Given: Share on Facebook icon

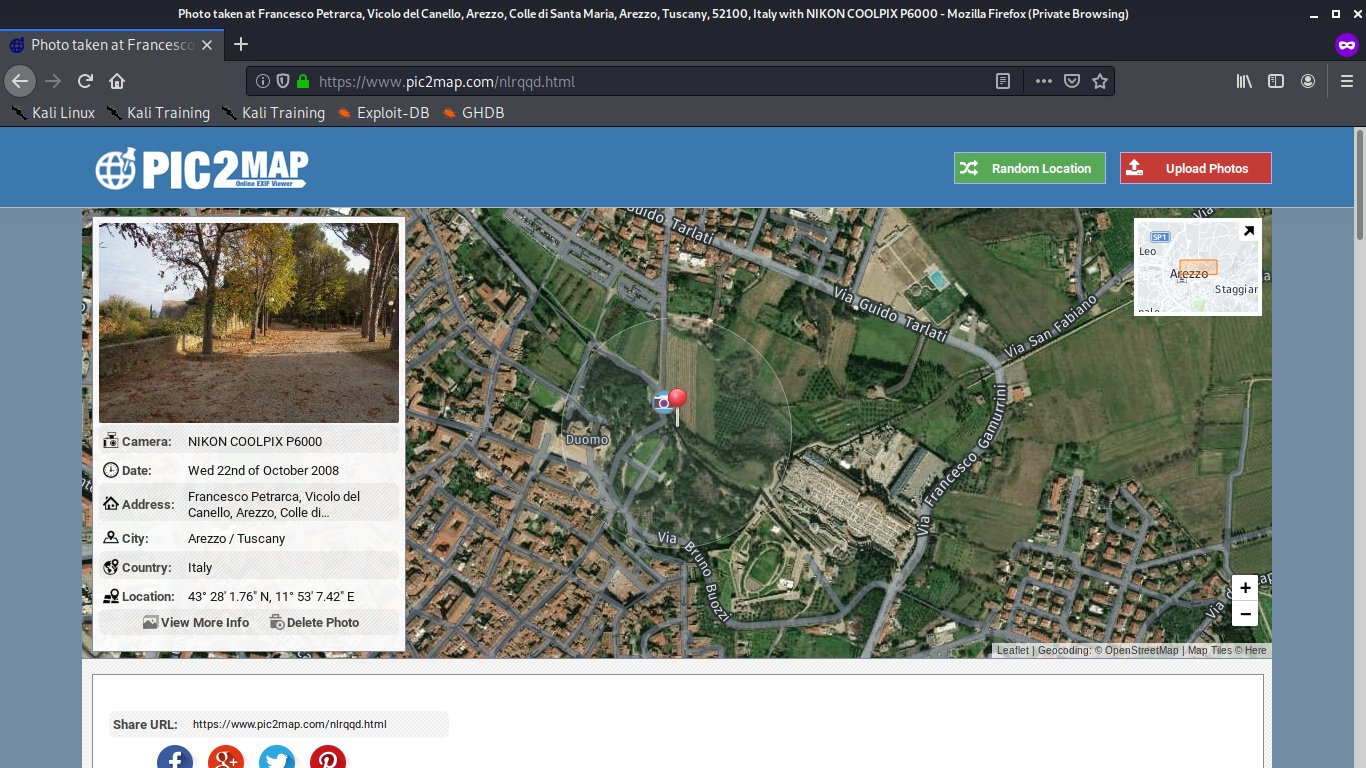Looking at the screenshot, I should pyautogui.click(x=175, y=760).
